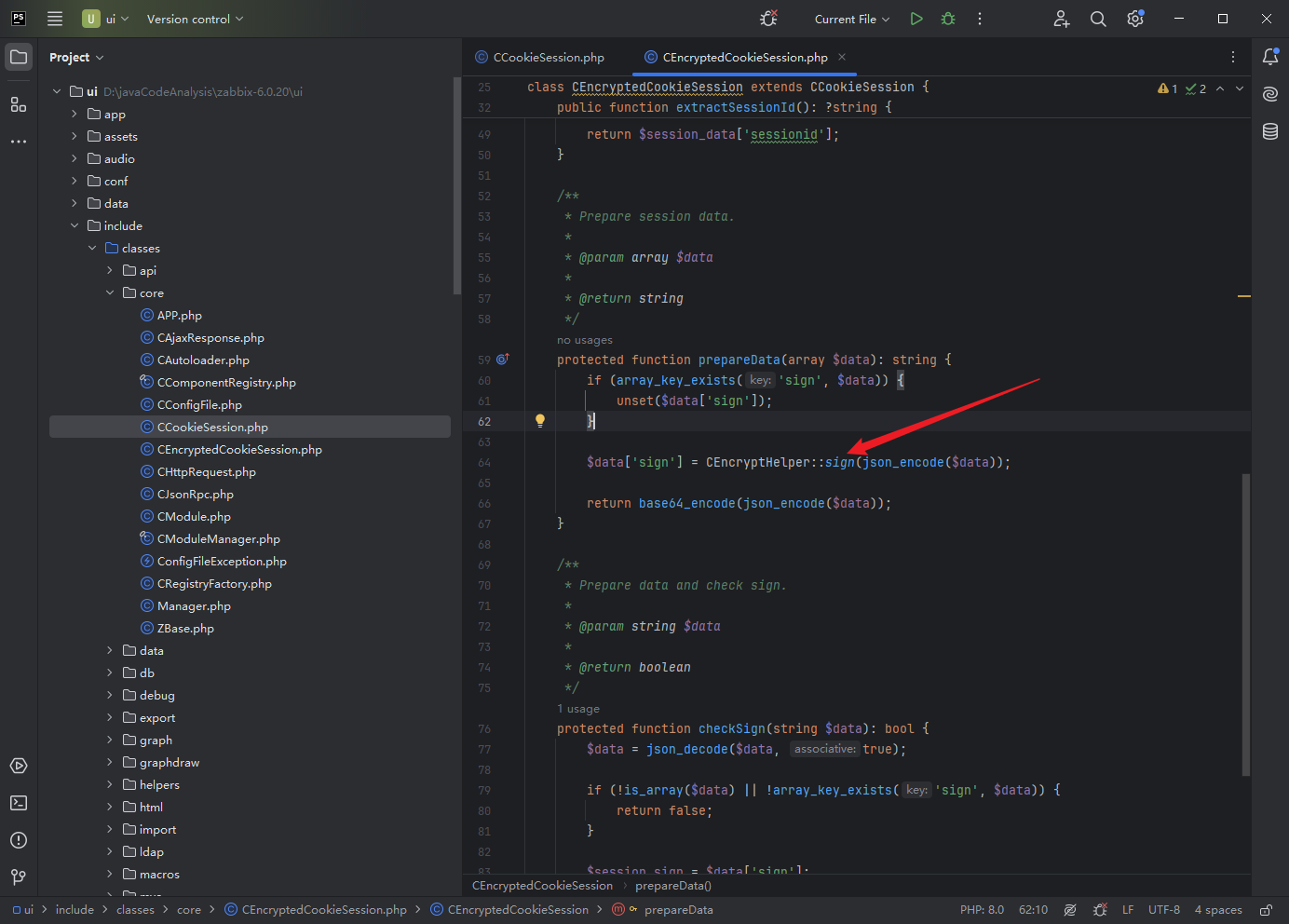
Task: Open more run actions menu
Action: pyautogui.click(x=980, y=19)
